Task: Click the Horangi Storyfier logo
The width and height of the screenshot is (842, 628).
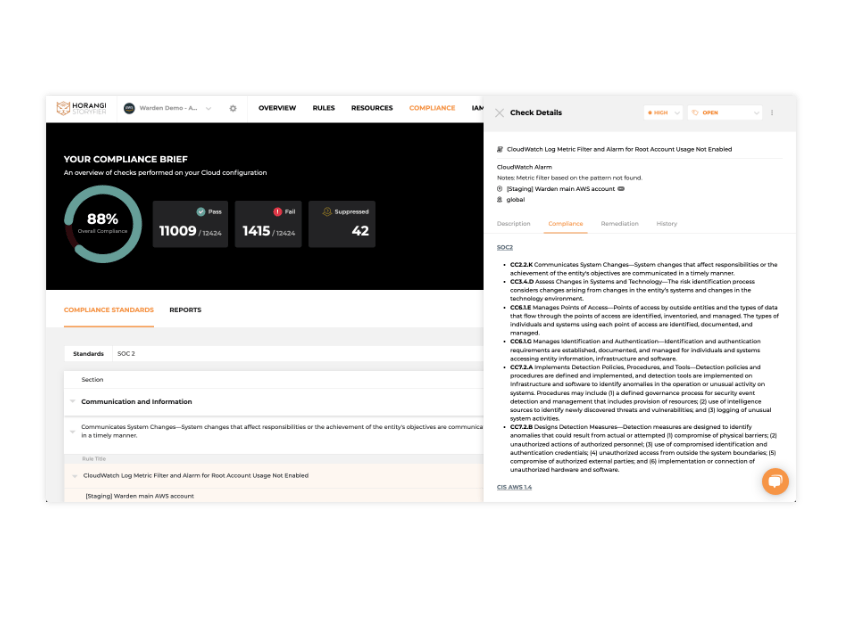Action: pyautogui.click(x=82, y=108)
